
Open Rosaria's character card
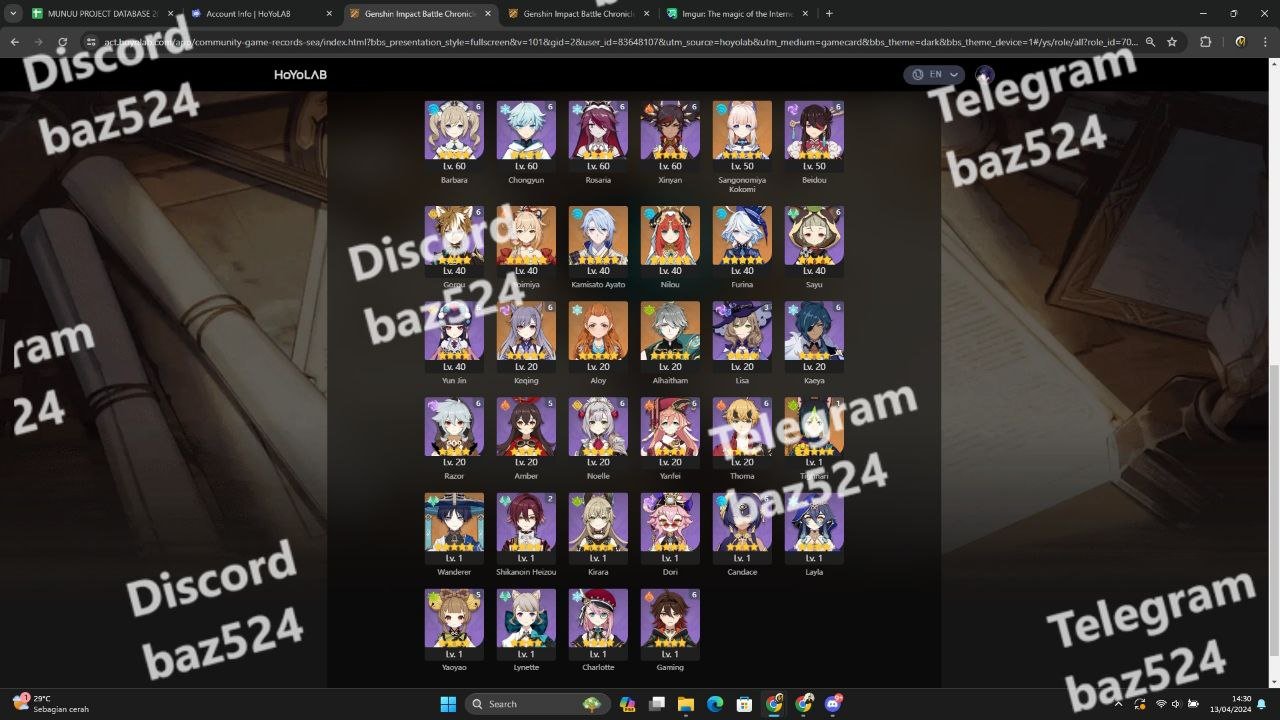pos(598,137)
